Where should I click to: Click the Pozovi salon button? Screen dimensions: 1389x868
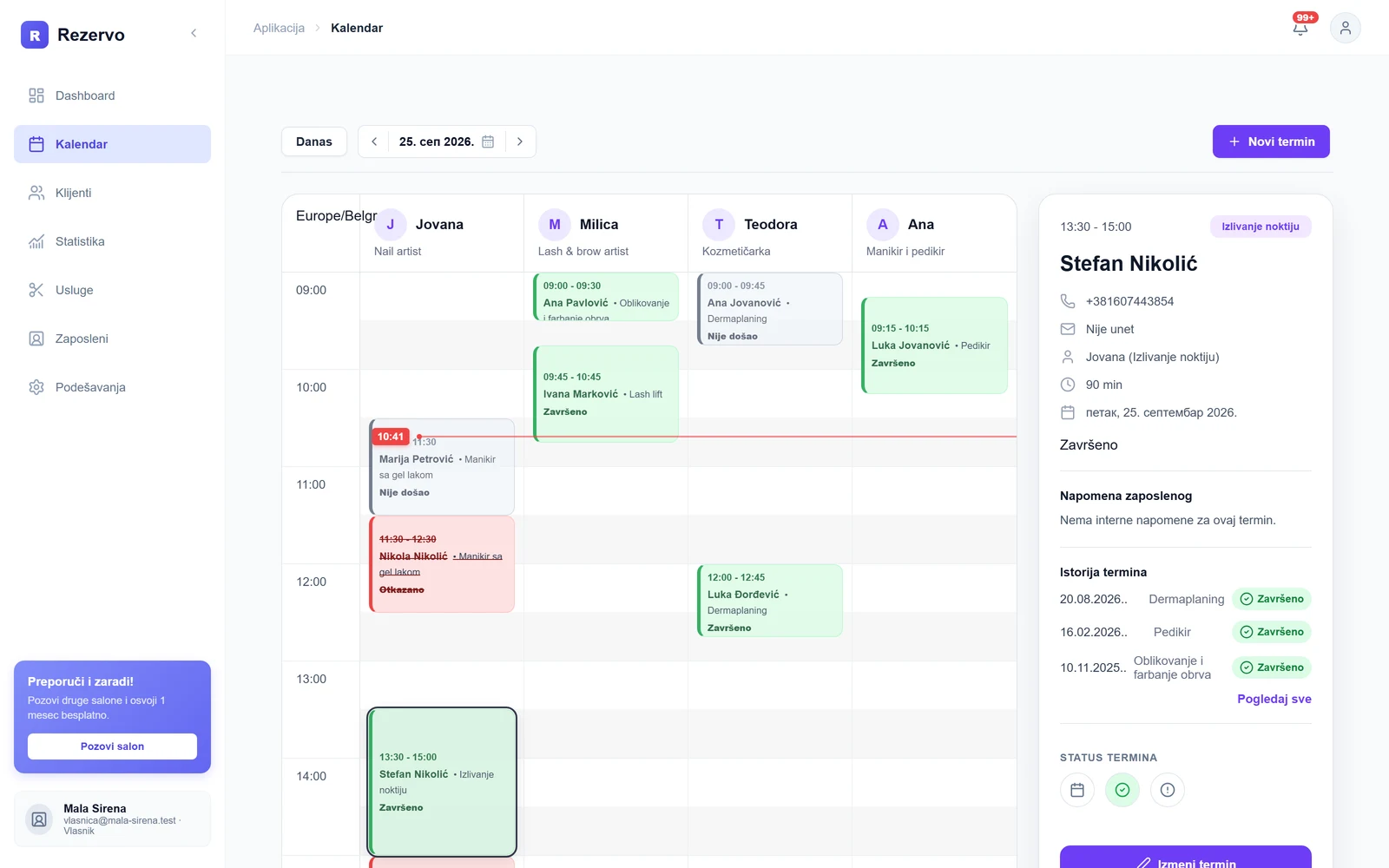tap(112, 746)
